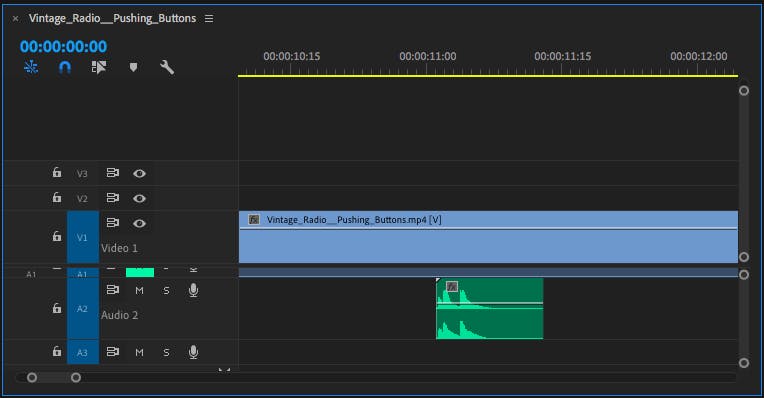
Task: Select the Vintage_Radio__Pushing_Buttons.mp4 video clip
Action: [488, 237]
